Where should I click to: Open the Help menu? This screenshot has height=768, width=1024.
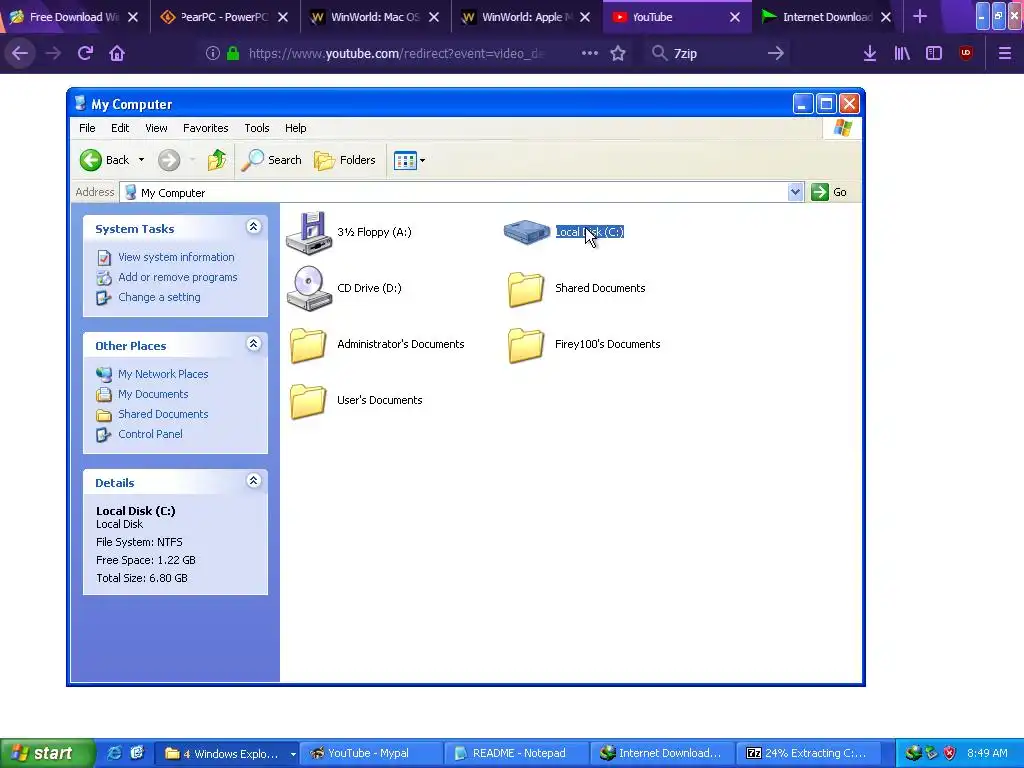295,128
